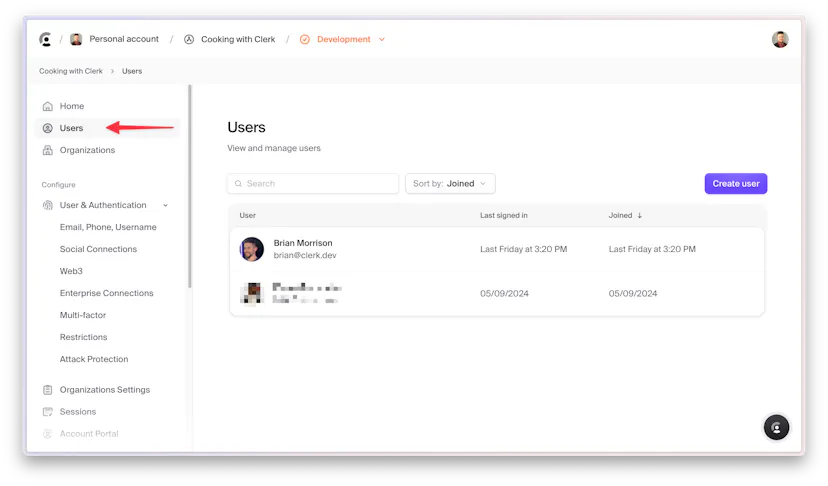This screenshot has height=486, width=828.
Task: Open the Development environment dropdown chevron
Action: 382,40
